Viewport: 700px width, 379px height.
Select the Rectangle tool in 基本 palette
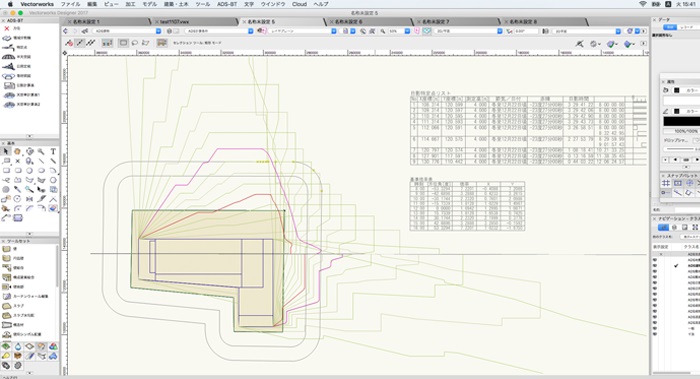(6, 171)
